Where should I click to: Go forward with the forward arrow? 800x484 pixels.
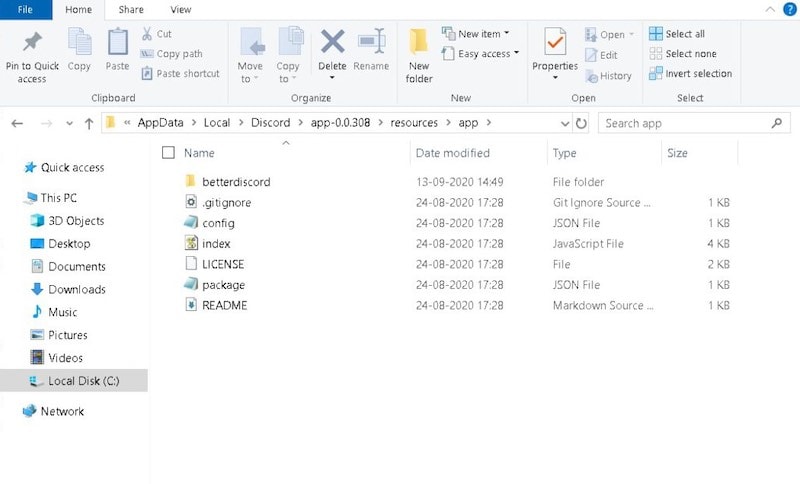(x=46, y=123)
